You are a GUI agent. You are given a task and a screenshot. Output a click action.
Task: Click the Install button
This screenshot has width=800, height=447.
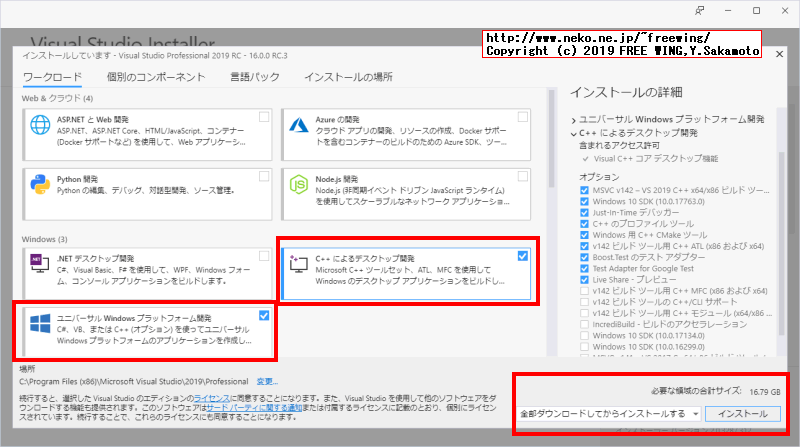tap(743, 414)
